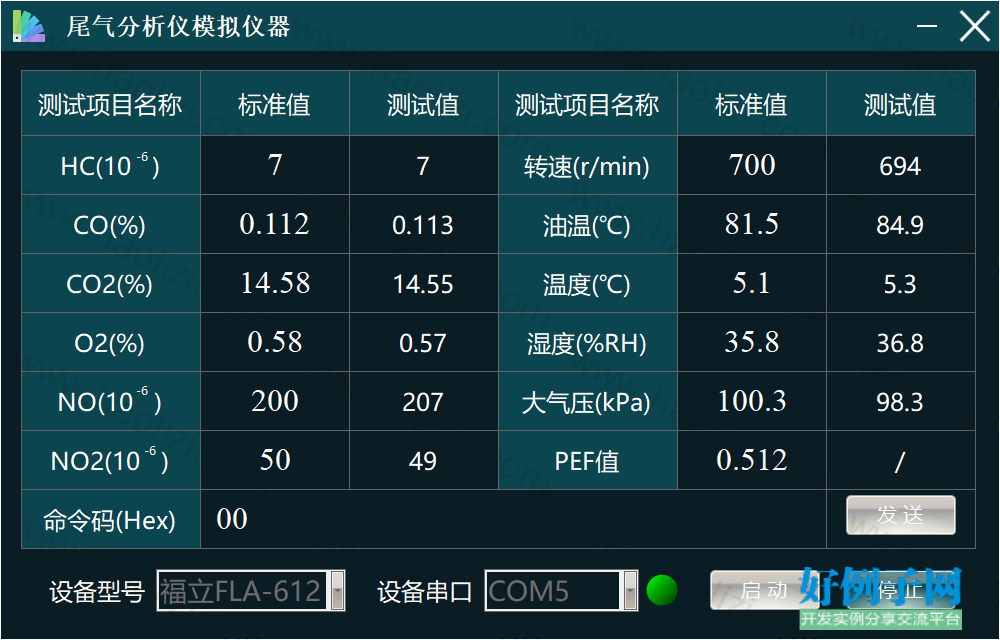
Task: Edit 温度 standard value 5.1
Action: click(x=752, y=283)
